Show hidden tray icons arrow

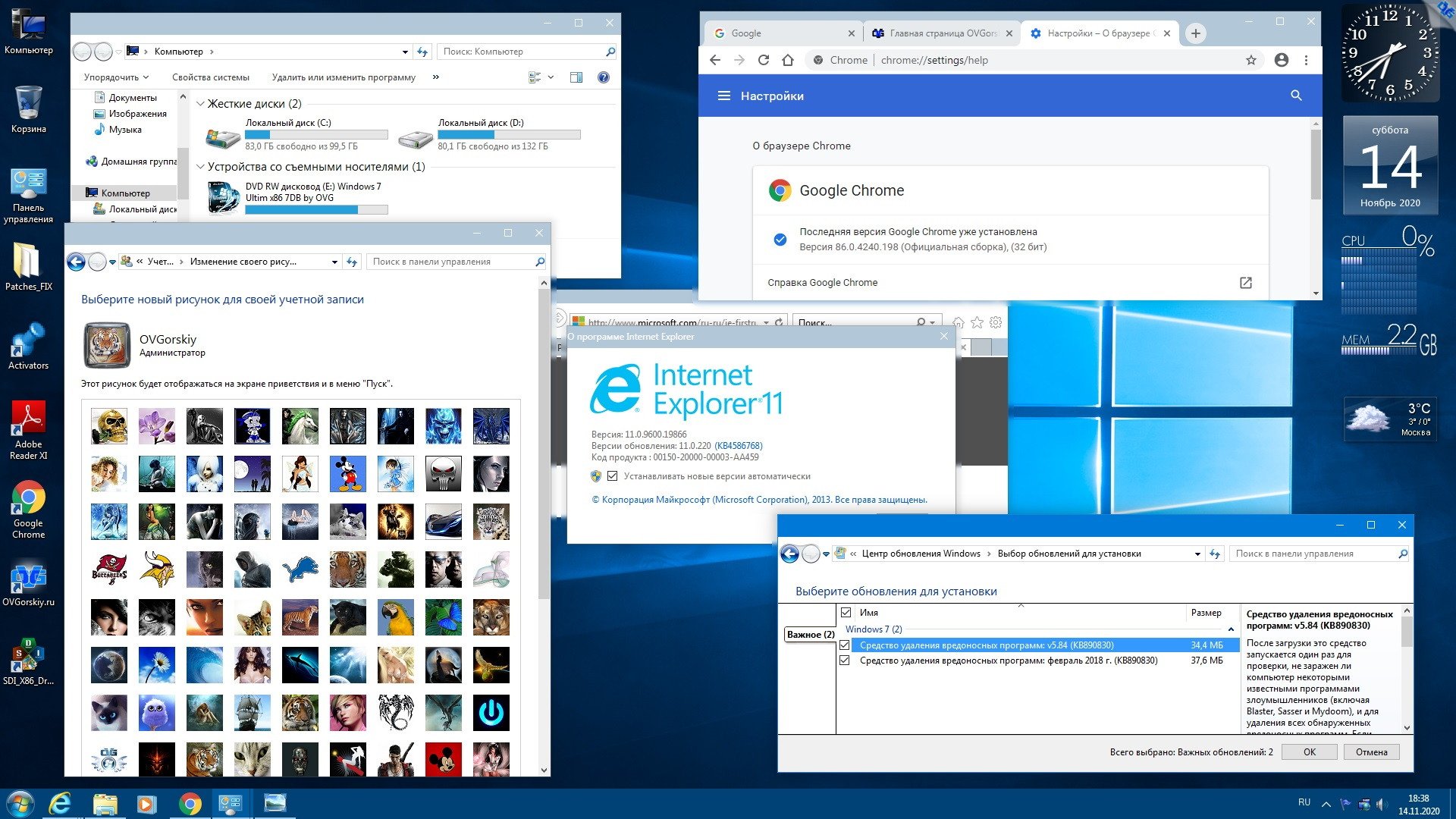(x=1326, y=804)
